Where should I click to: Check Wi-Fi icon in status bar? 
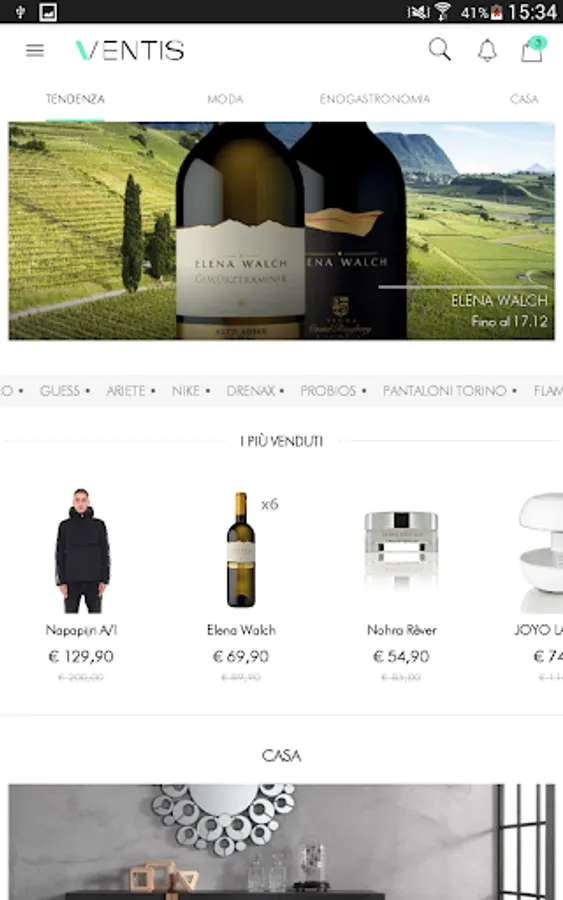[x=442, y=11]
